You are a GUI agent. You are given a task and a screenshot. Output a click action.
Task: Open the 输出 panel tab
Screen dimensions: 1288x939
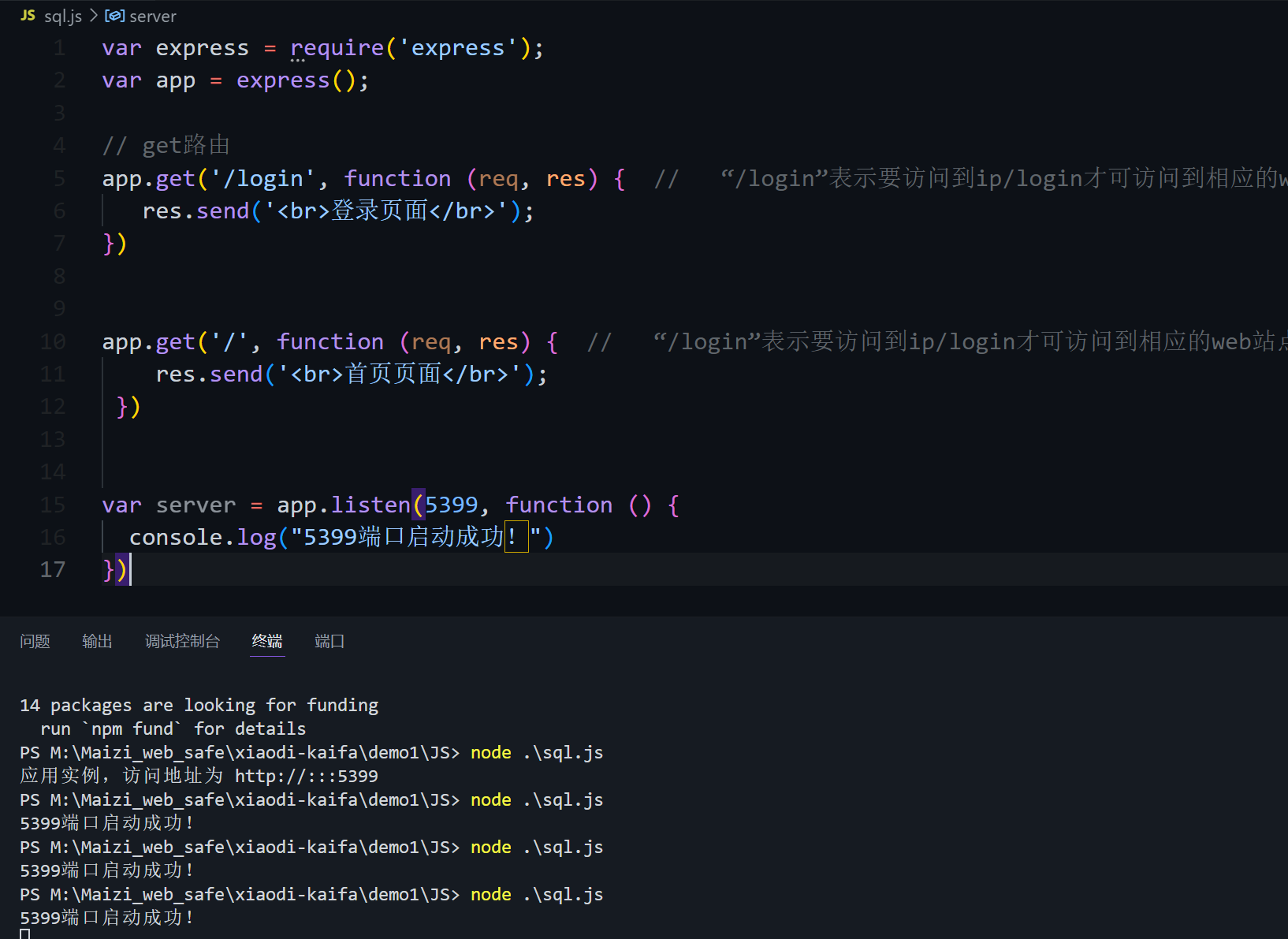[x=97, y=641]
